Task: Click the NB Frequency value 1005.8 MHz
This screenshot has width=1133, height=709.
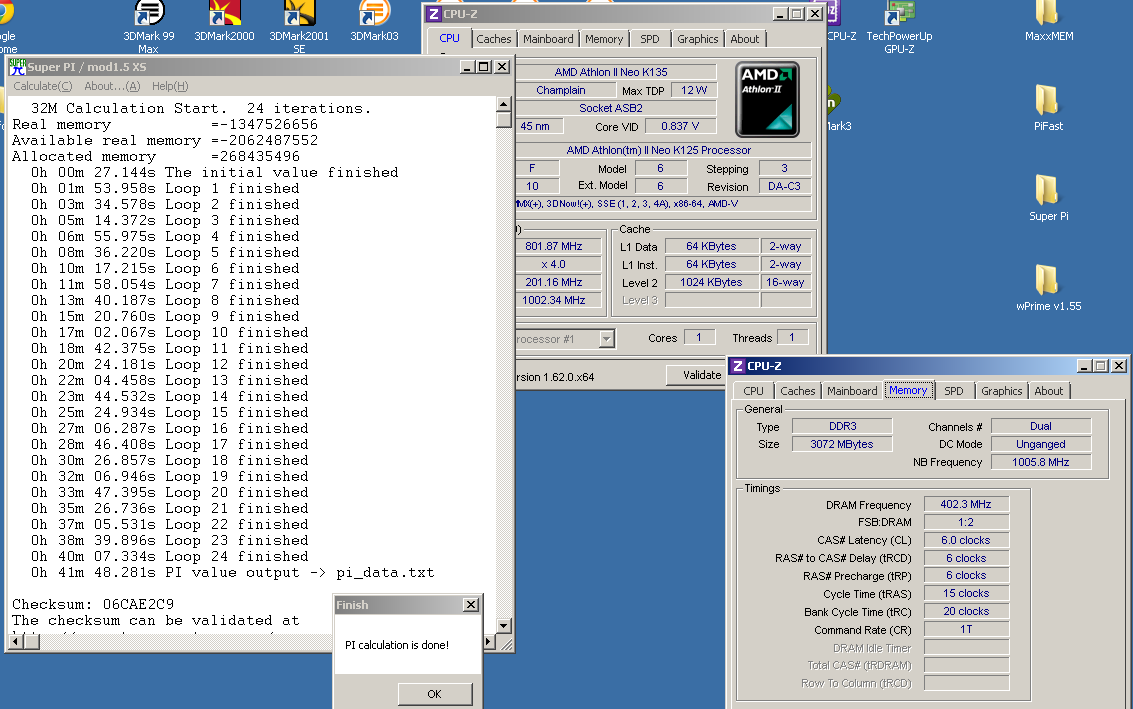Action: [x=1041, y=462]
